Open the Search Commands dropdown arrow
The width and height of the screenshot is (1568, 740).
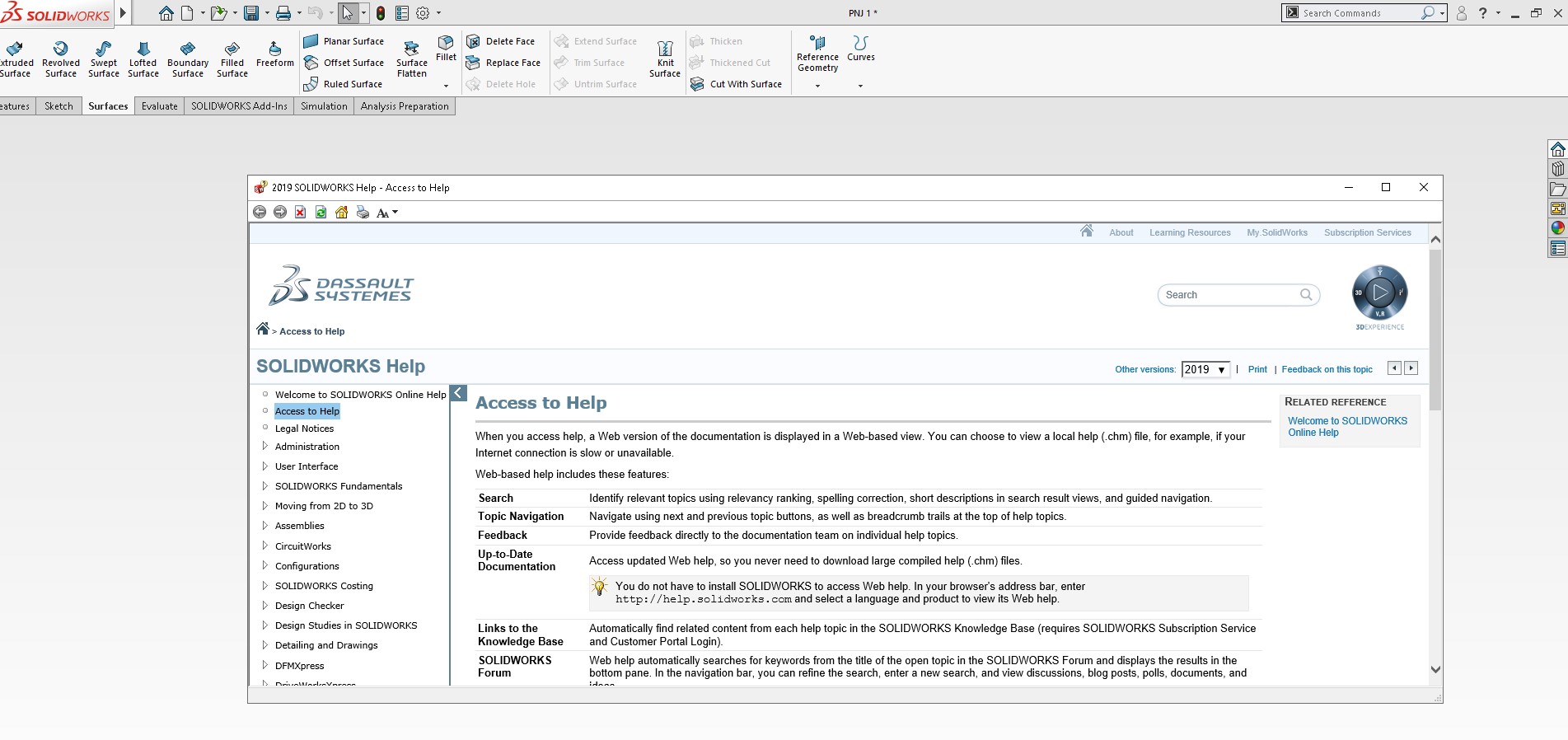point(1442,13)
